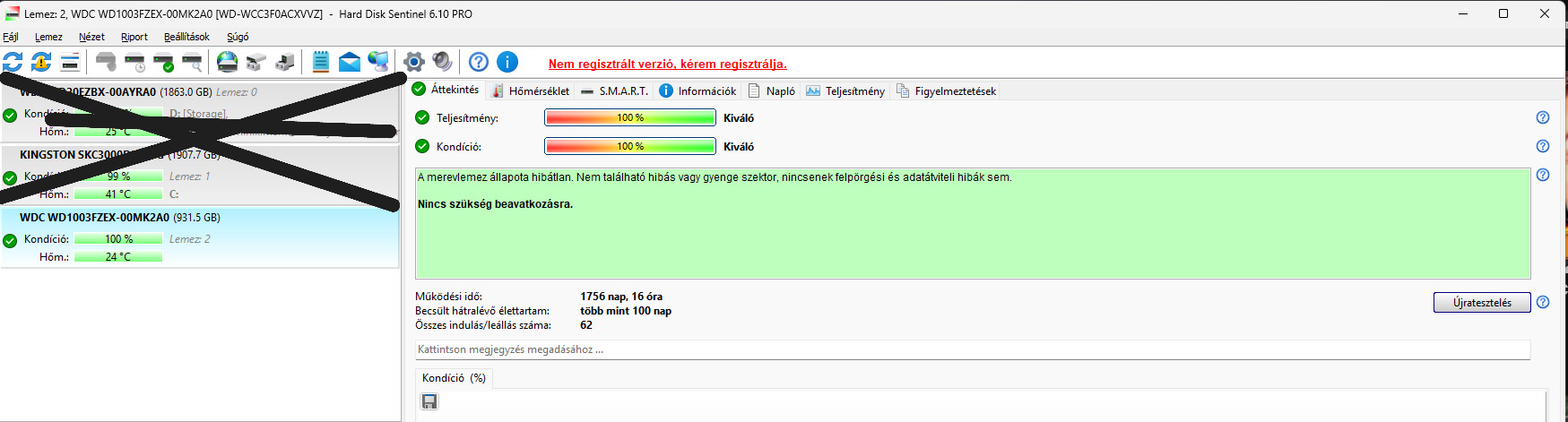Click the Teljesítmény 100 % gradient bar
The width and height of the screenshot is (1568, 422).
point(630,117)
